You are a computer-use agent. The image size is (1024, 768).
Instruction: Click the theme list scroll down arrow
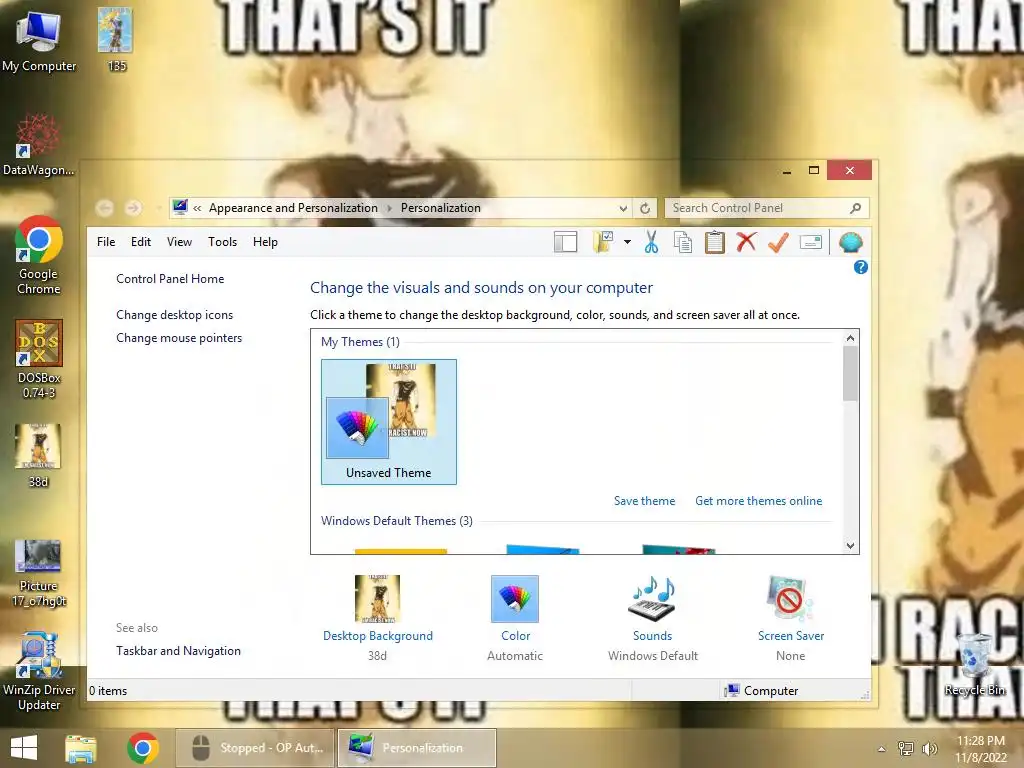click(x=850, y=545)
